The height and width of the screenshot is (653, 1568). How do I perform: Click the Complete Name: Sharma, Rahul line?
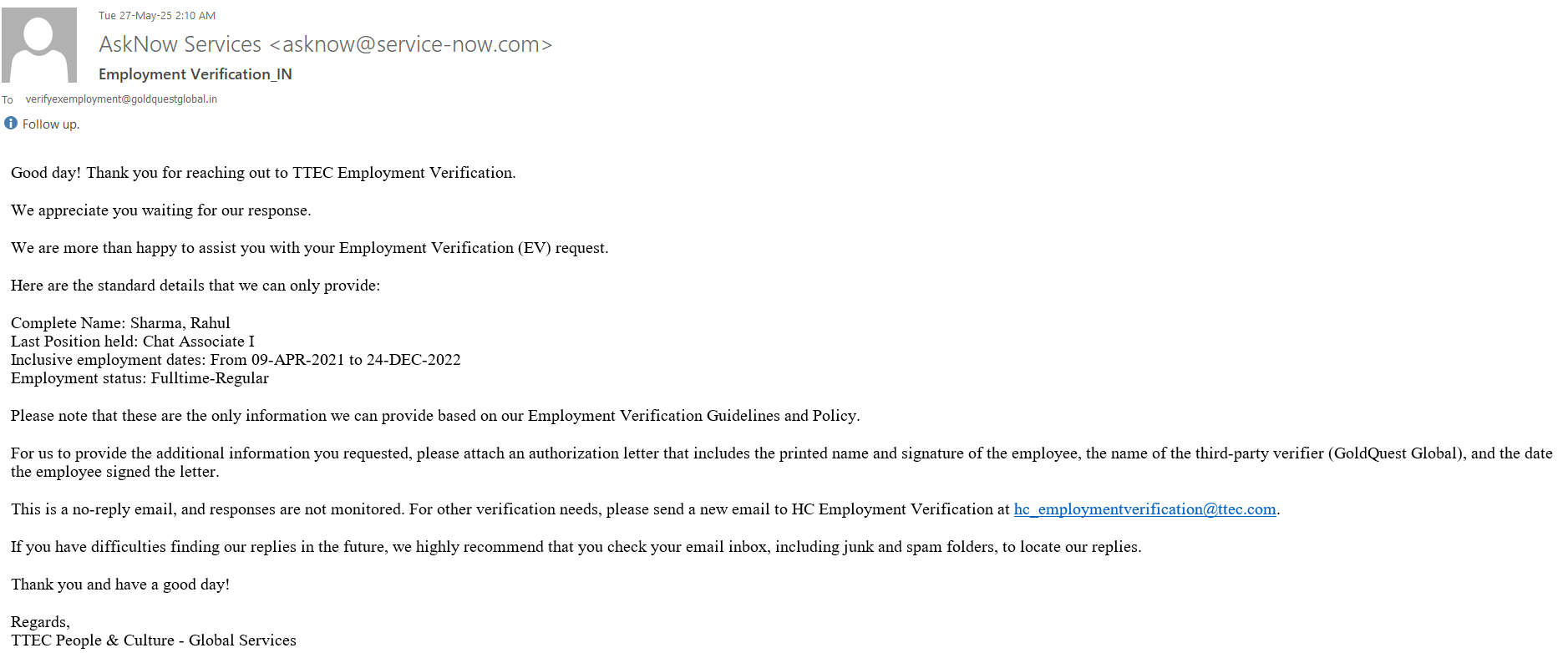tap(120, 323)
